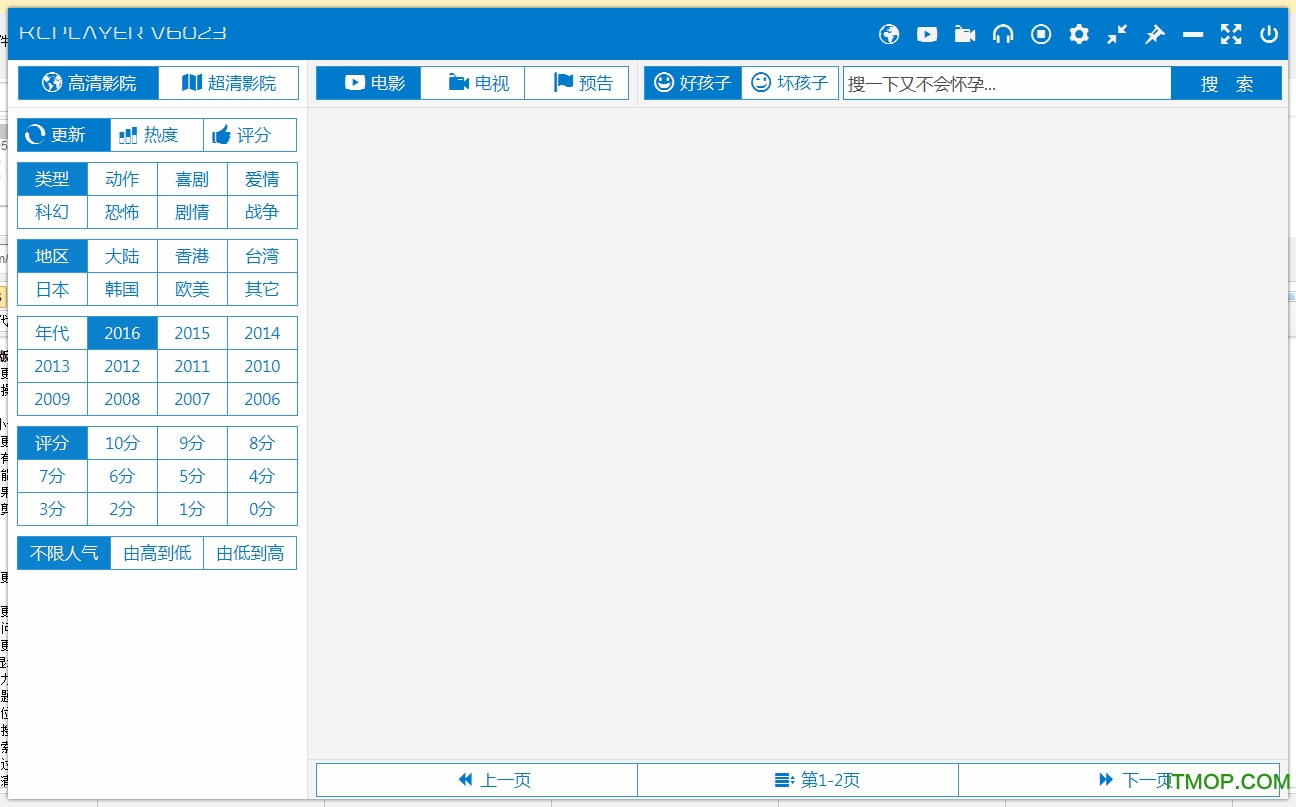Open settings gear icon
Image resolution: width=1296 pixels, height=807 pixels.
tap(1079, 34)
